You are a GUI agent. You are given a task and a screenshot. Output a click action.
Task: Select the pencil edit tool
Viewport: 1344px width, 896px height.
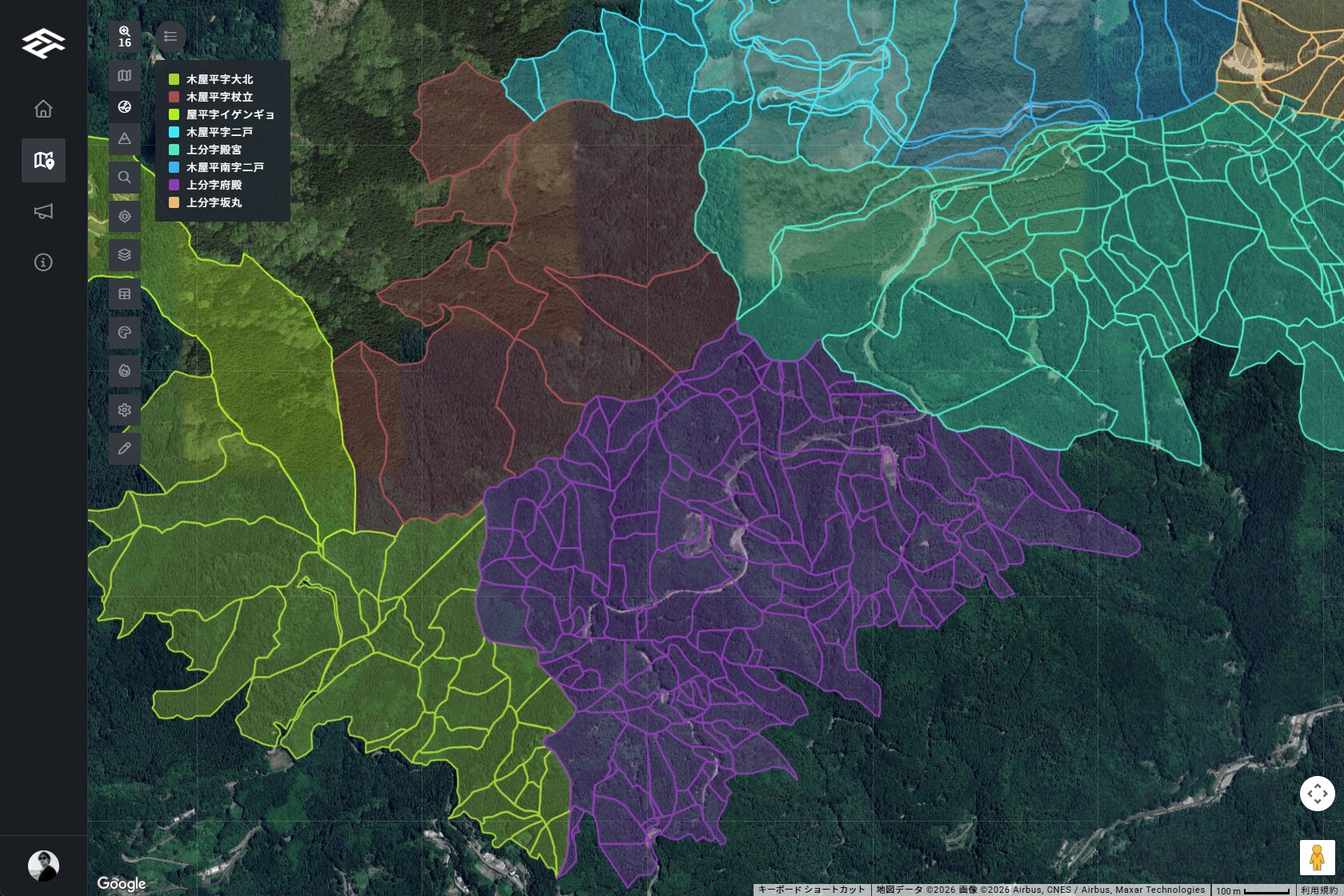124,449
